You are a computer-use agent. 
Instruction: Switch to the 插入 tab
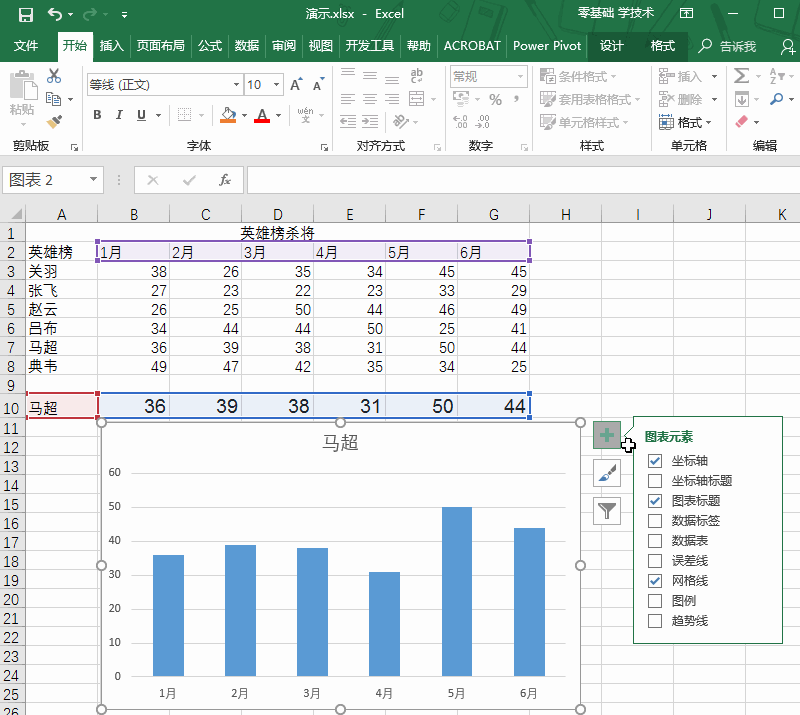(x=111, y=46)
